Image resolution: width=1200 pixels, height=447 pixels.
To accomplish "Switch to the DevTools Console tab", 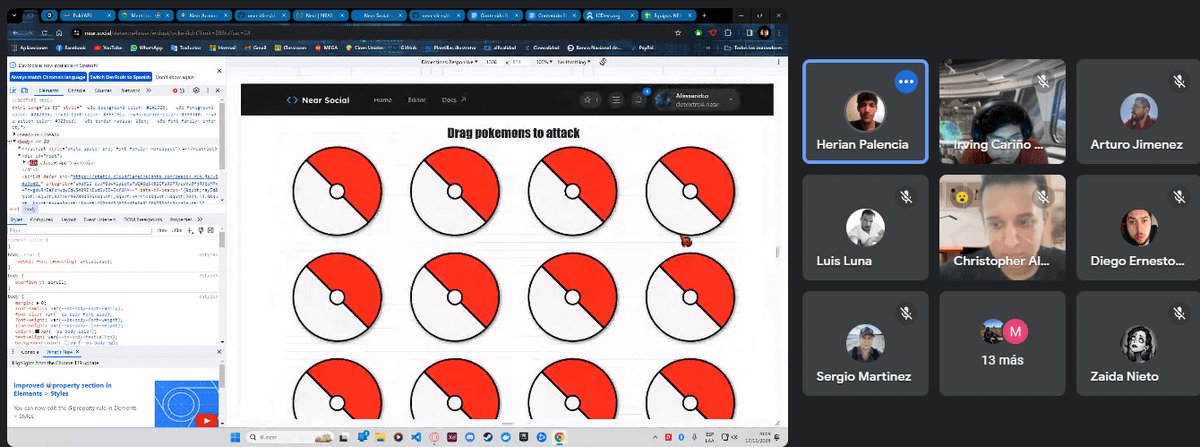I will 76,90.
